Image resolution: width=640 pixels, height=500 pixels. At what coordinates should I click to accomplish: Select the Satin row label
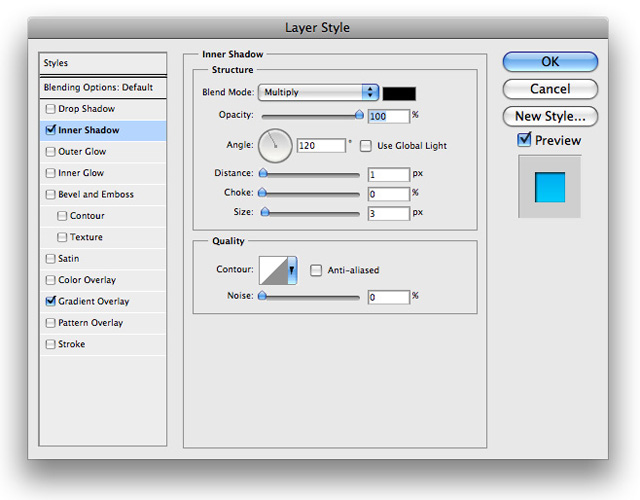click(69, 259)
